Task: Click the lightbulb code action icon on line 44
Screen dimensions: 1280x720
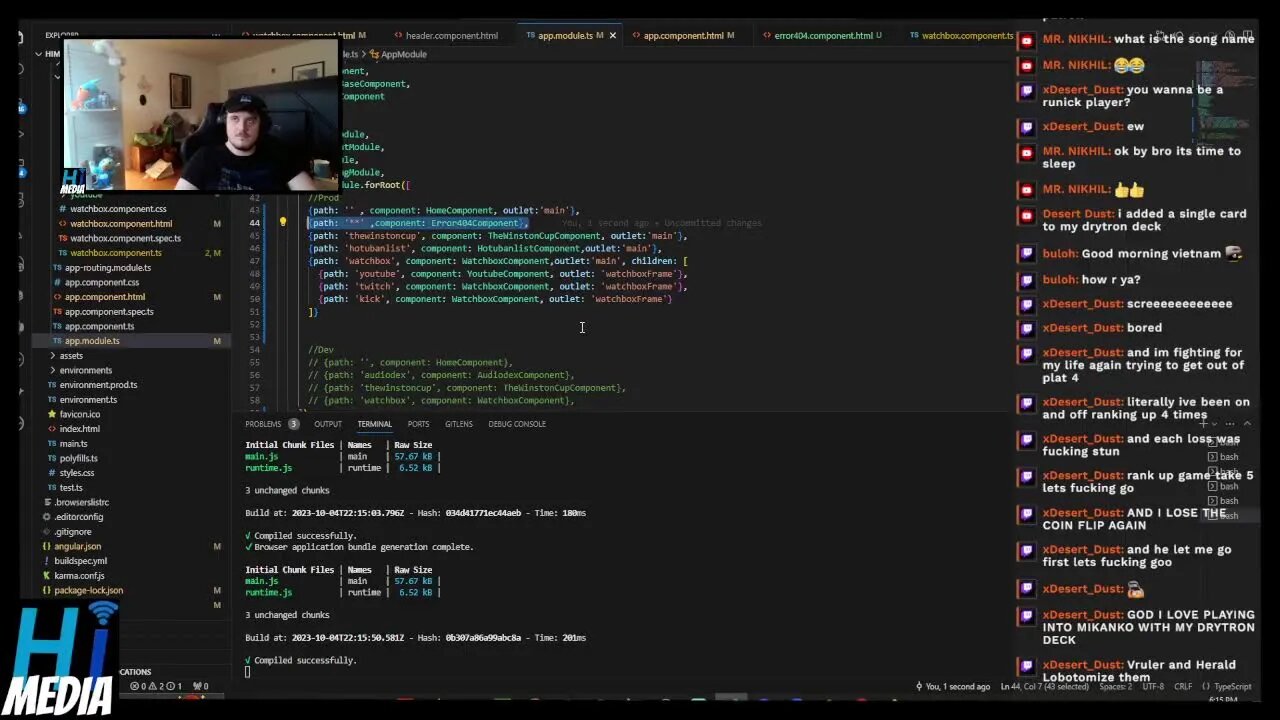Action: (x=283, y=223)
